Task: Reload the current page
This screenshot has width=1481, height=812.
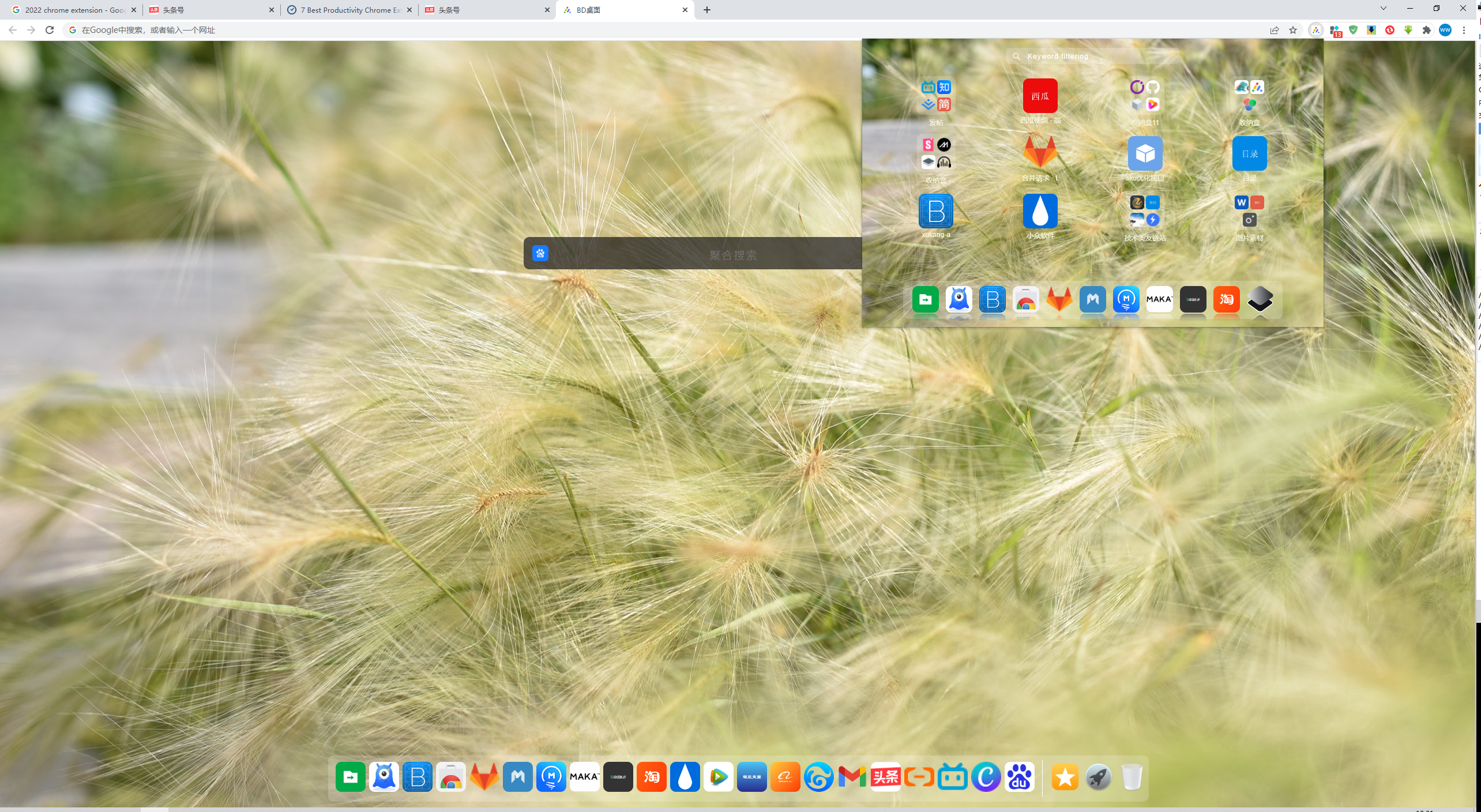Action: click(50, 30)
